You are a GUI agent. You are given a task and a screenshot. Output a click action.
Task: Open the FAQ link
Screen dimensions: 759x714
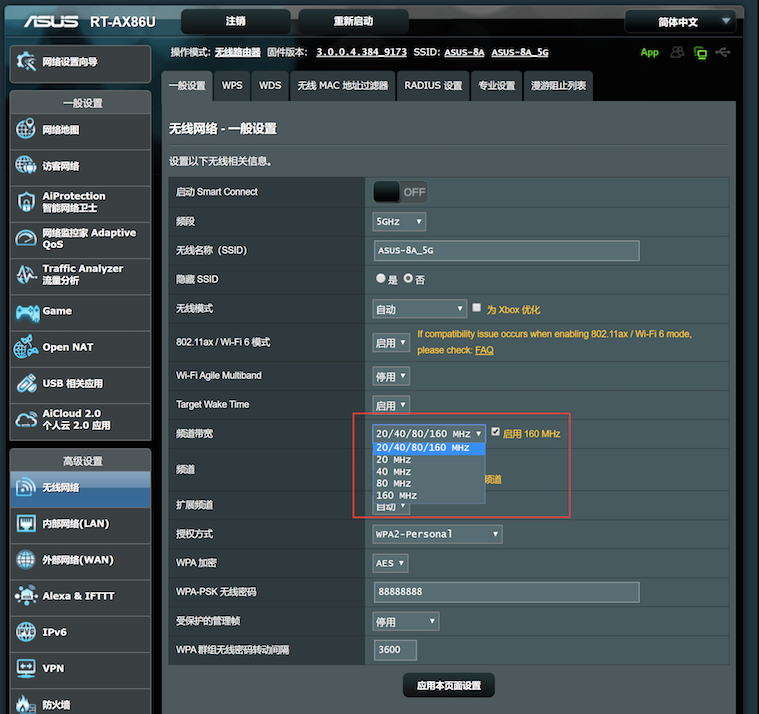[x=484, y=350]
